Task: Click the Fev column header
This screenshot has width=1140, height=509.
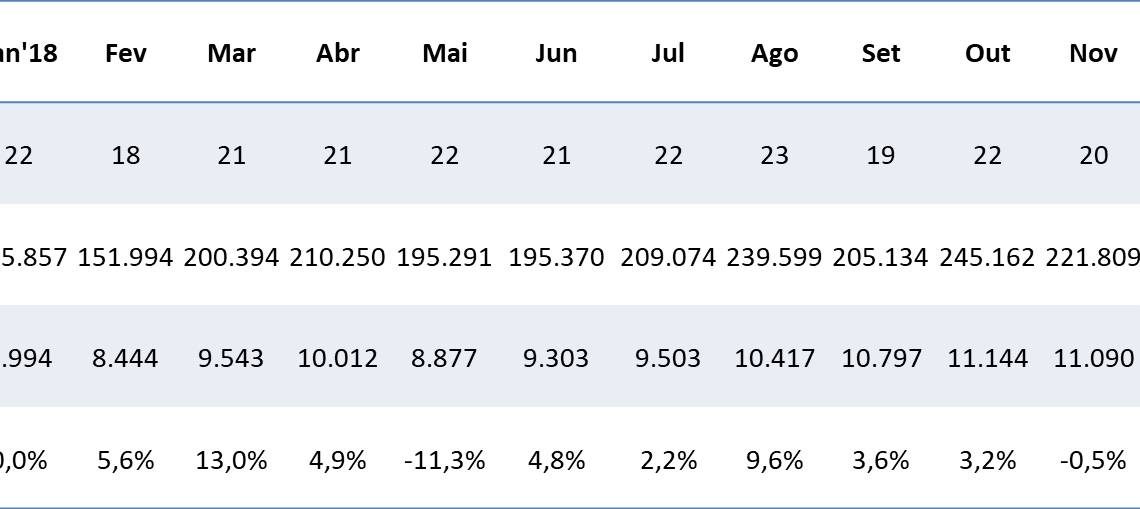Action: coord(126,54)
